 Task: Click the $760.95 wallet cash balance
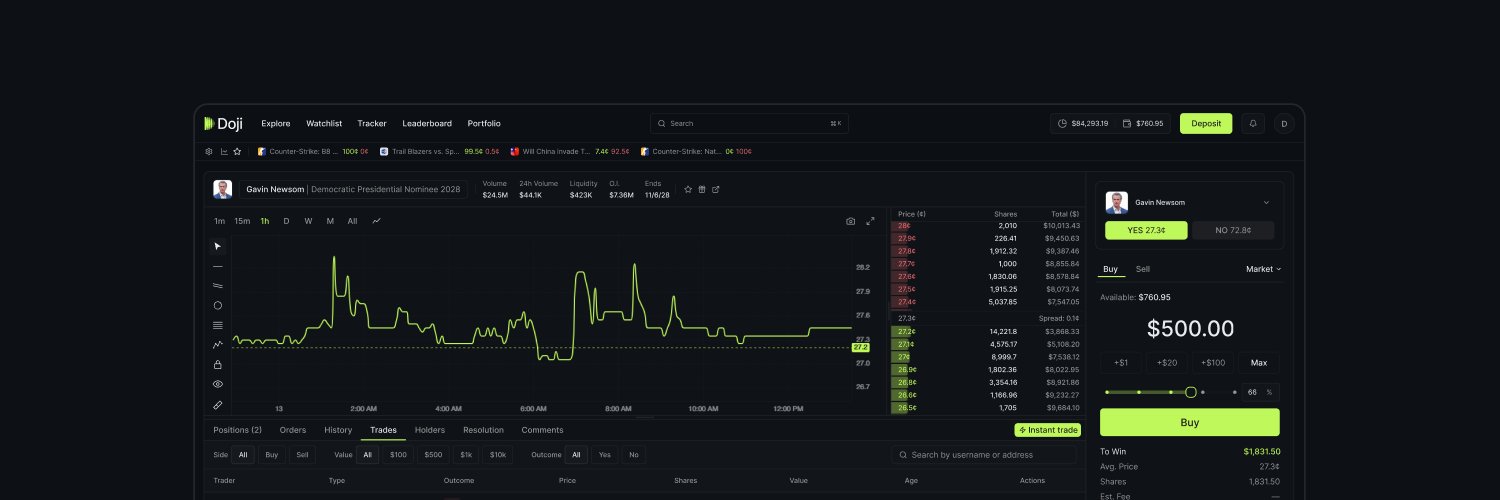[x=1144, y=123]
